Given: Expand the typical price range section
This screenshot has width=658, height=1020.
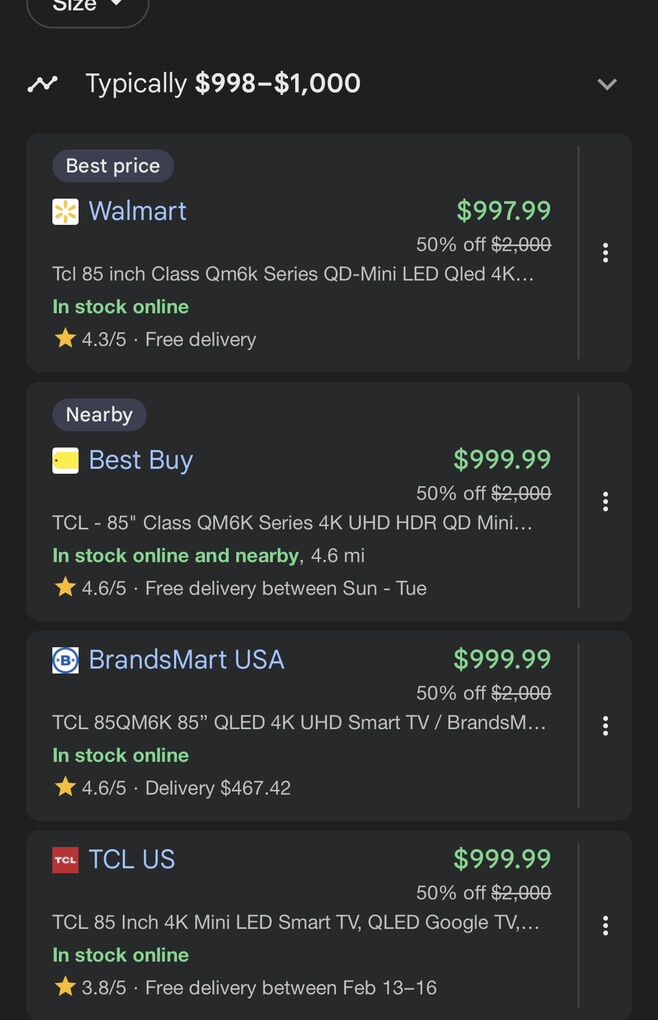Looking at the screenshot, I should coord(607,84).
